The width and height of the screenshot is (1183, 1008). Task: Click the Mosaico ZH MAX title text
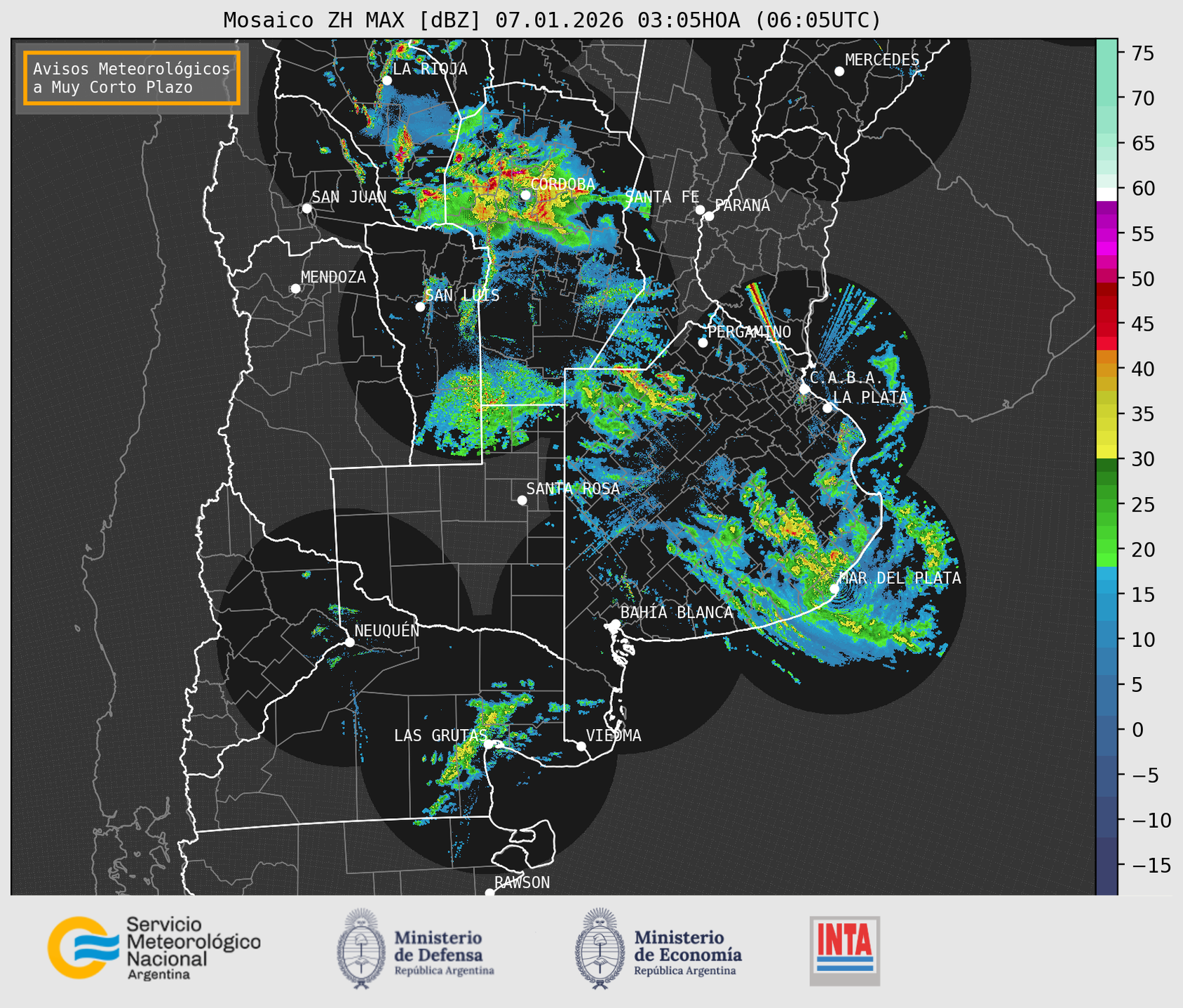(x=552, y=20)
